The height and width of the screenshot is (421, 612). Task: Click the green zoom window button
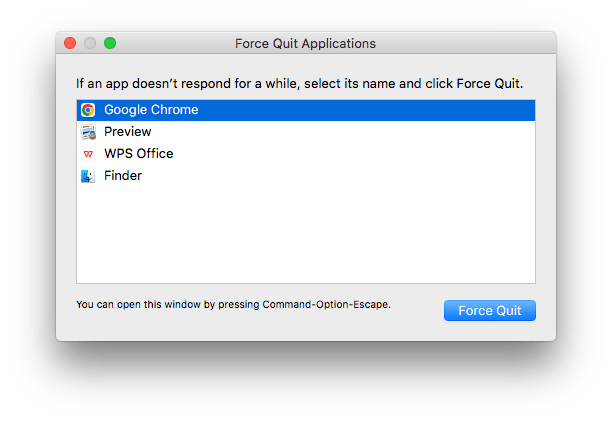(110, 43)
